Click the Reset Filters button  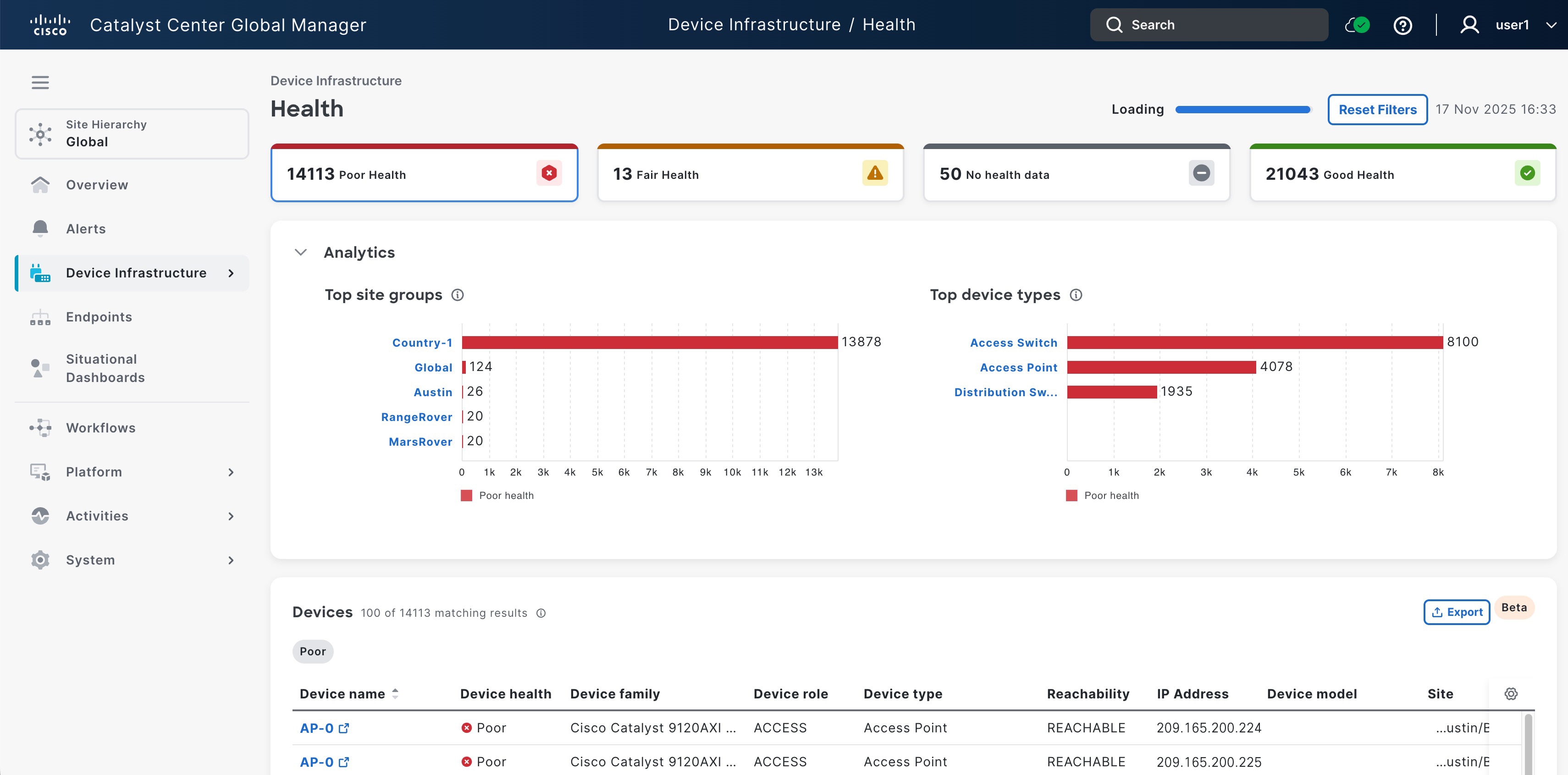tap(1377, 110)
